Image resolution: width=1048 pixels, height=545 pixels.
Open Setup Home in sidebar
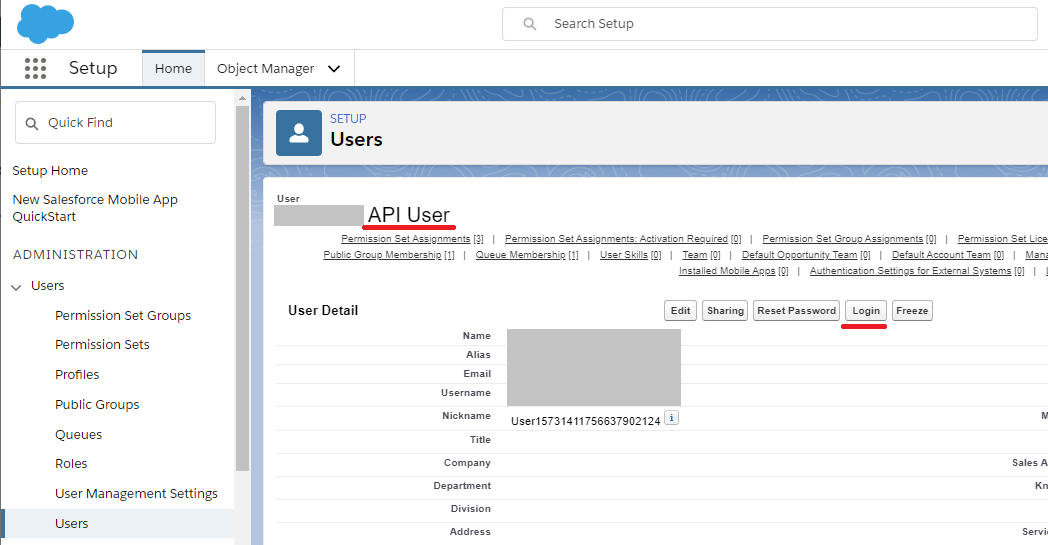tap(50, 171)
